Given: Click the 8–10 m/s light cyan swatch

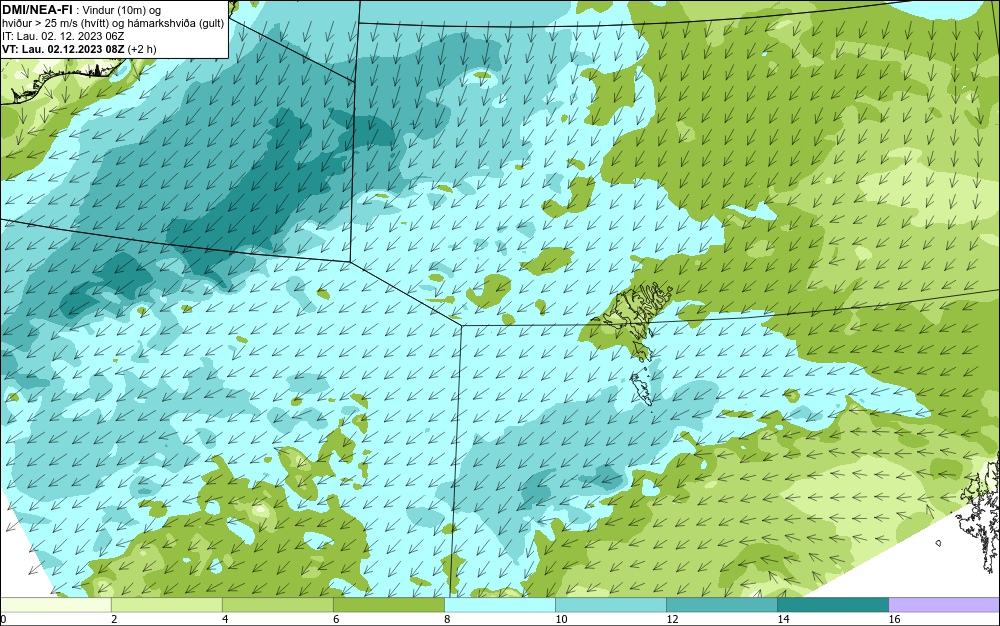Looking at the screenshot, I should click(499, 604).
